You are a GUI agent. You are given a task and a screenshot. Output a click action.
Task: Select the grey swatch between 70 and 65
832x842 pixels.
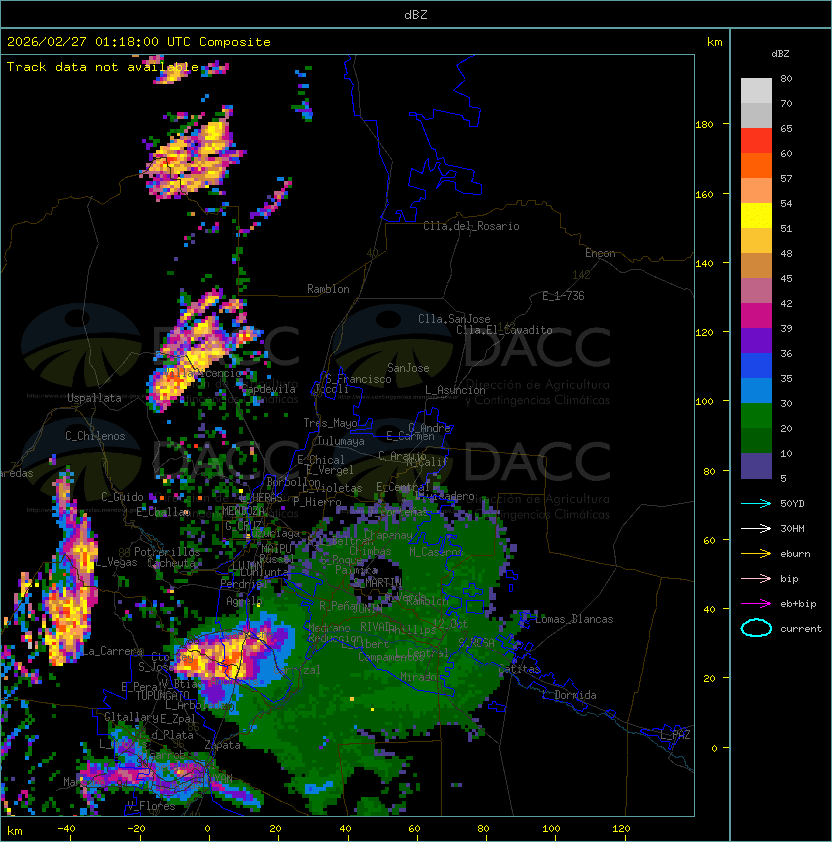(x=756, y=115)
